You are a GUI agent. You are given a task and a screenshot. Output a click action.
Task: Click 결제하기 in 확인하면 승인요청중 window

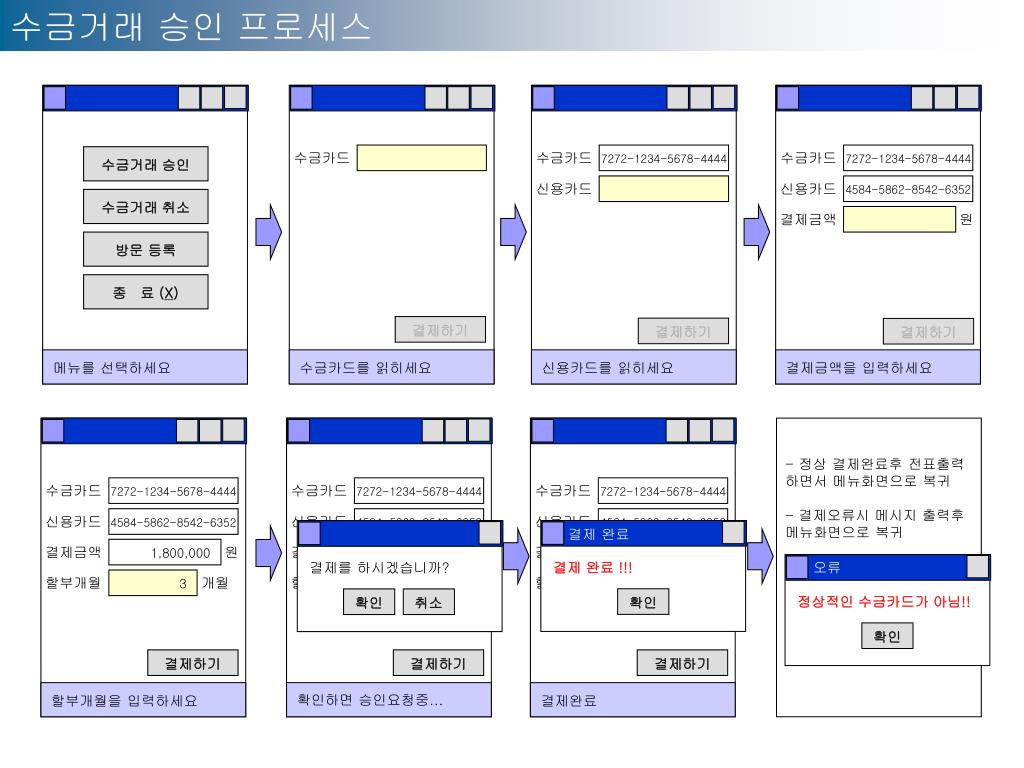[x=438, y=663]
